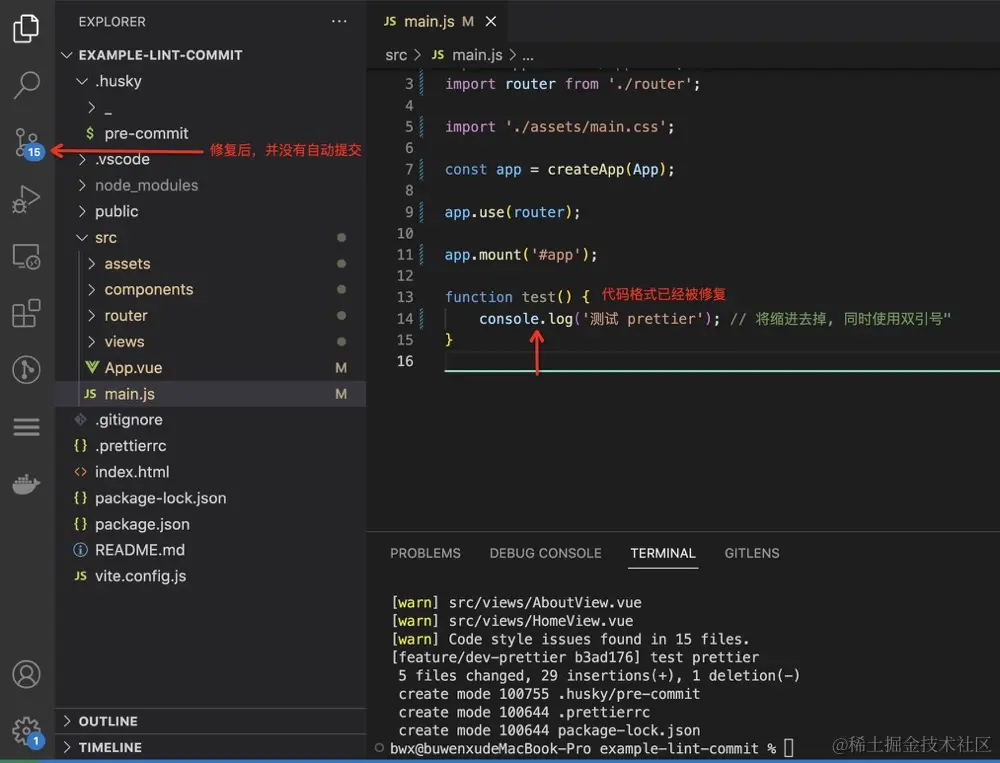Expand the router folder

point(91,316)
